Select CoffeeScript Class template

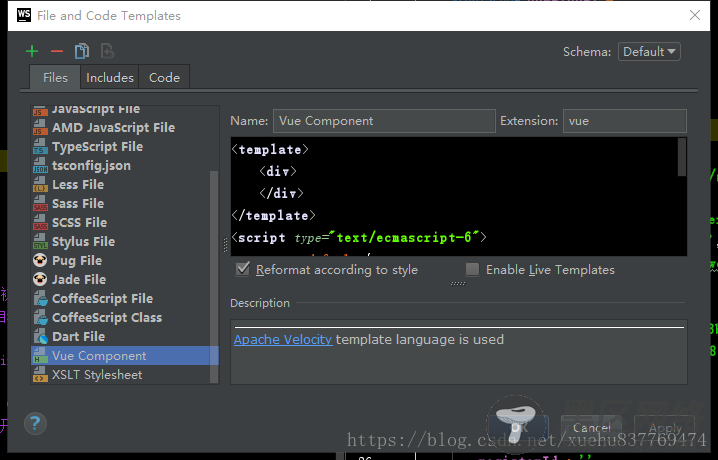[125, 317]
